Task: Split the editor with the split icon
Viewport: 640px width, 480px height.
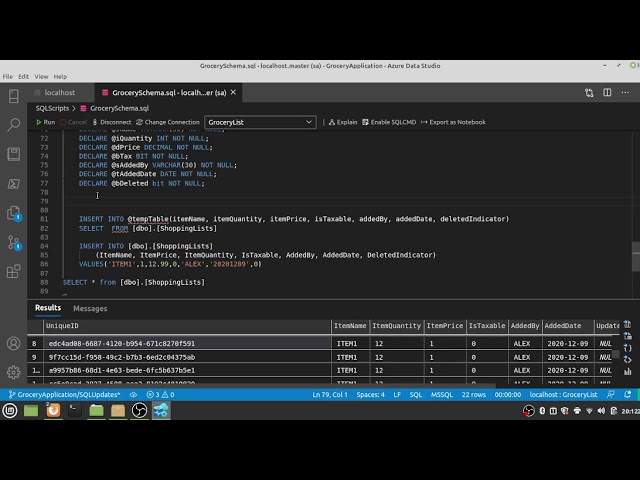Action: [x=607, y=93]
